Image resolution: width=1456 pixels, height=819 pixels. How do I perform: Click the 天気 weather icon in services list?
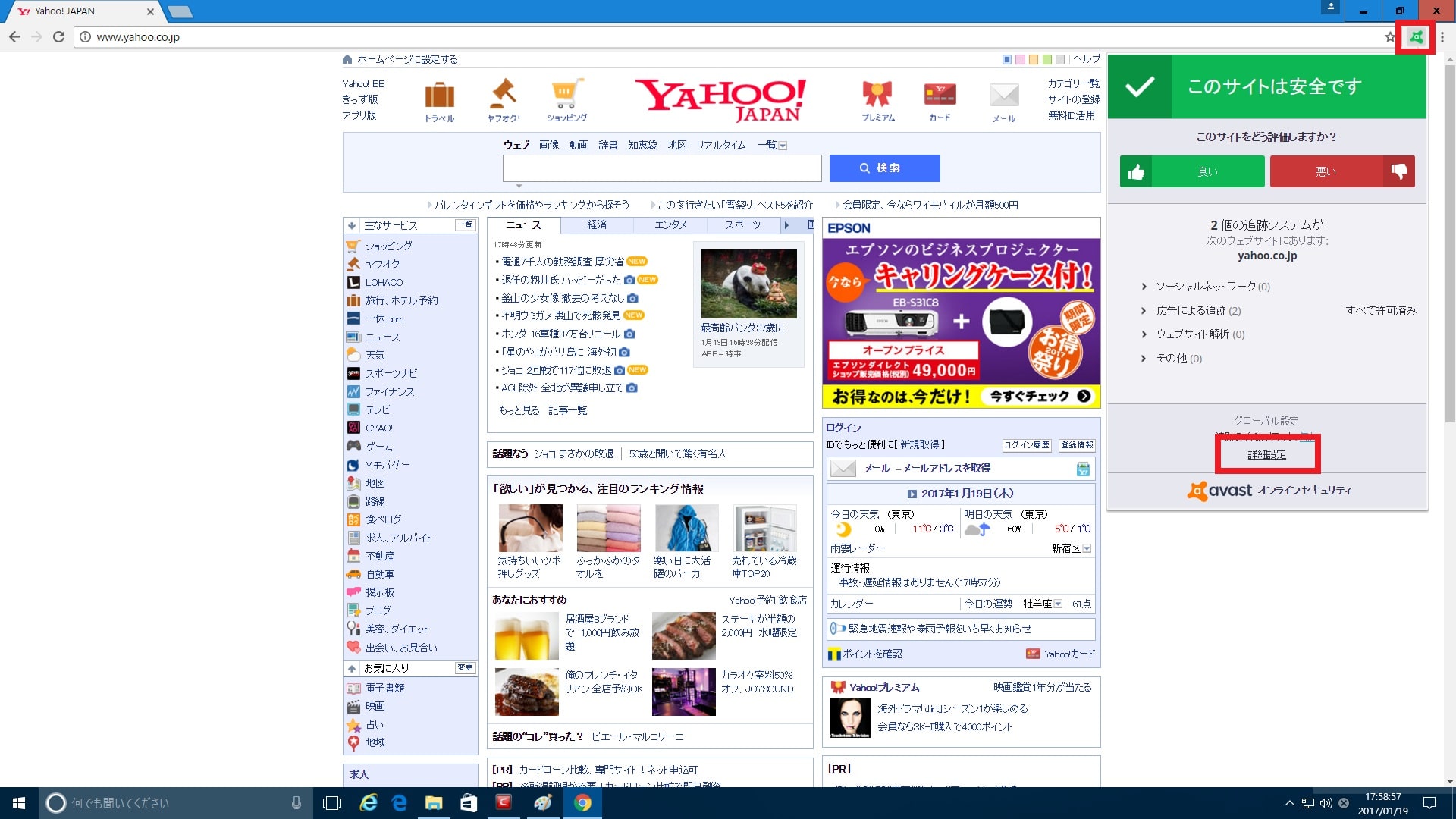pos(353,354)
